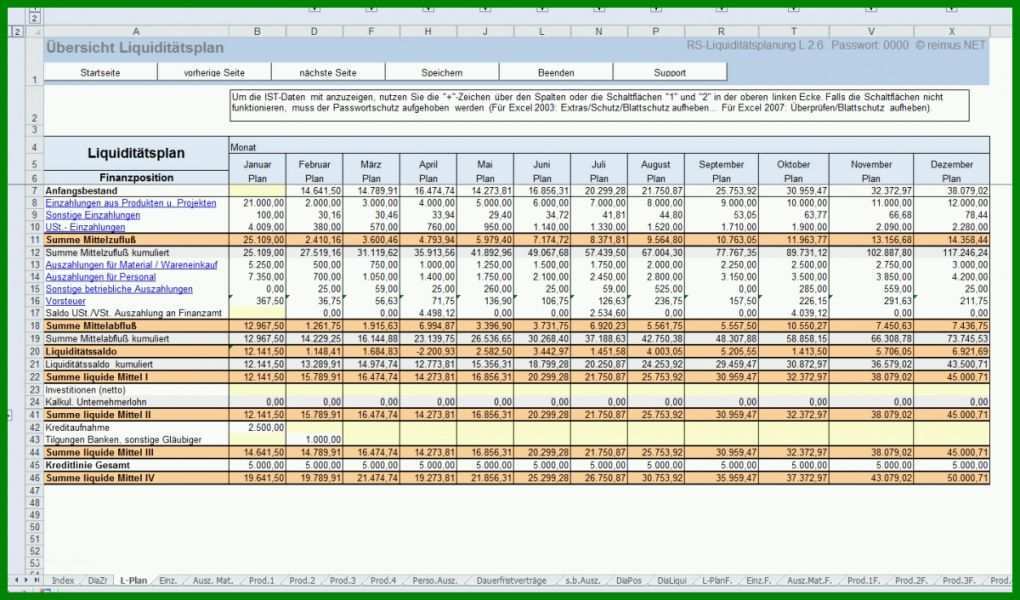Screen dimensions: 1020x600
Task: Click the Übersicht Liquiditätsplan title
Action: click(x=135, y=48)
